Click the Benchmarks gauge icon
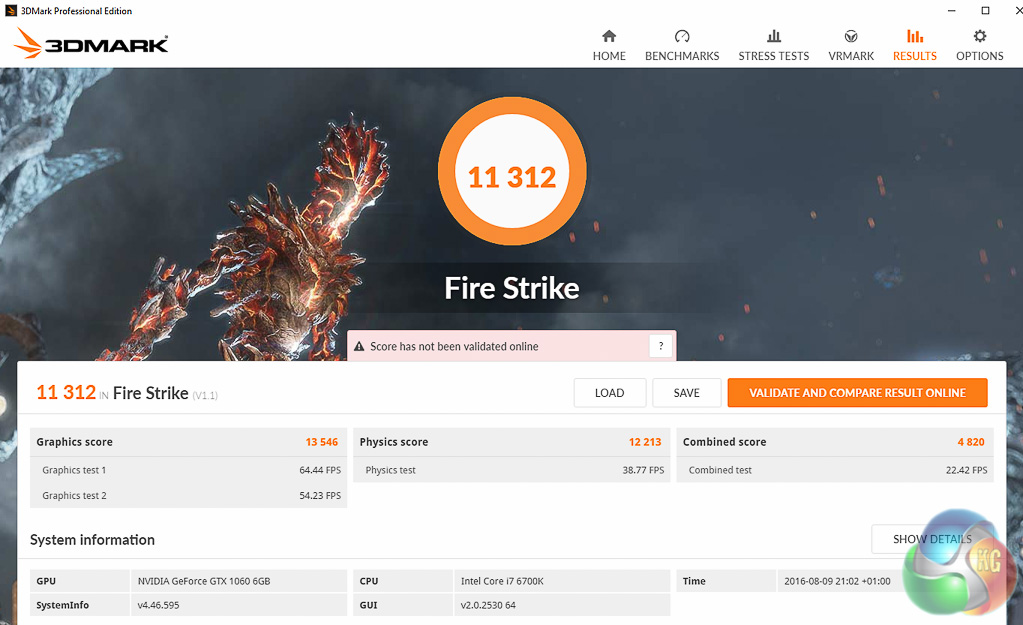Screen dimensions: 1023x625 [682, 36]
